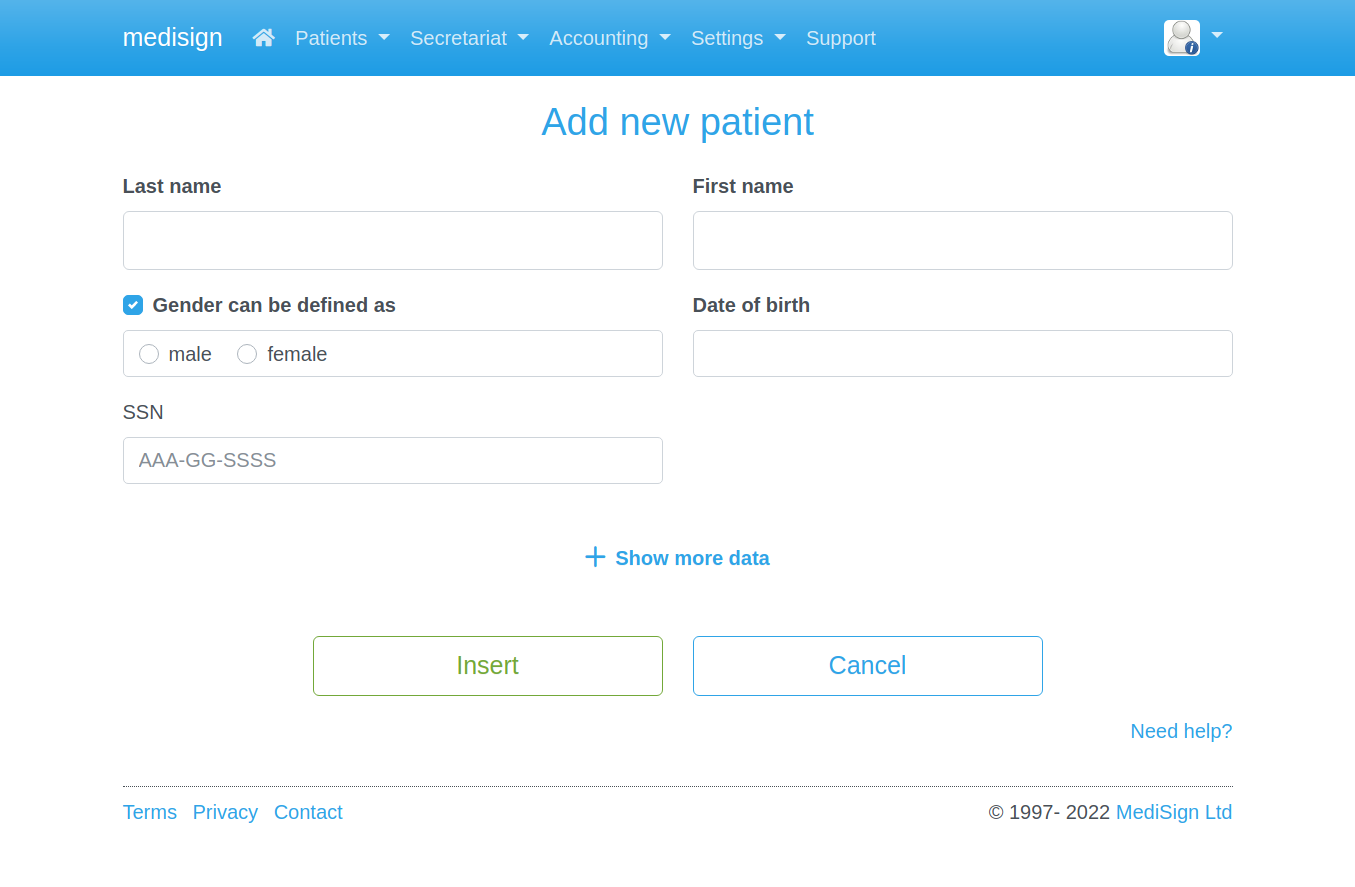
Task: Open the Need help? link
Action: click(x=1181, y=731)
